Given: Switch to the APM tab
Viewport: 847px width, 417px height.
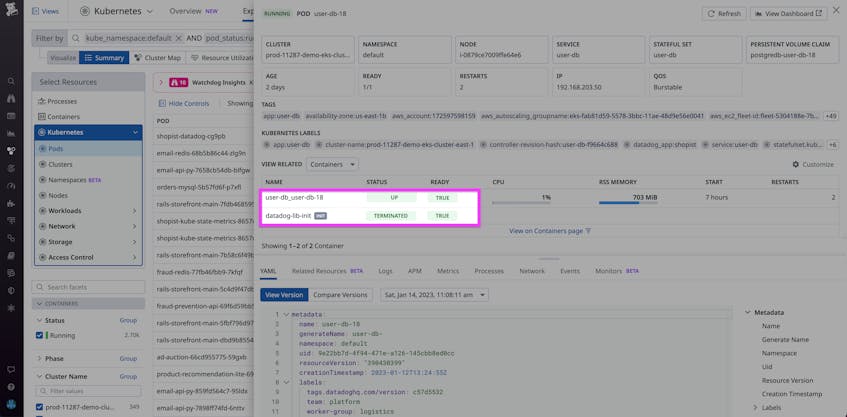Looking at the screenshot, I should (x=415, y=271).
